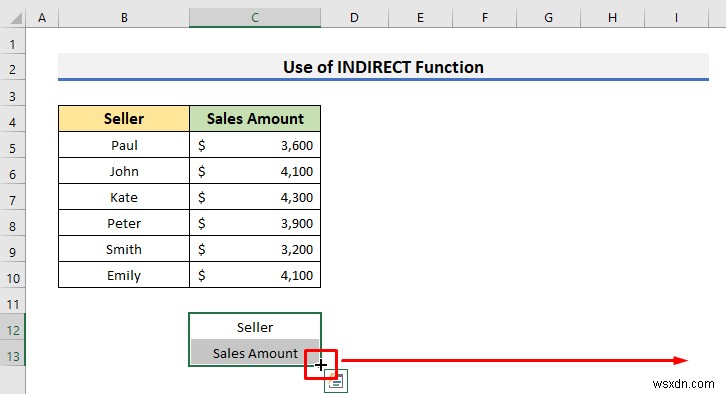
Task: Select column E header
Action: (x=420, y=18)
